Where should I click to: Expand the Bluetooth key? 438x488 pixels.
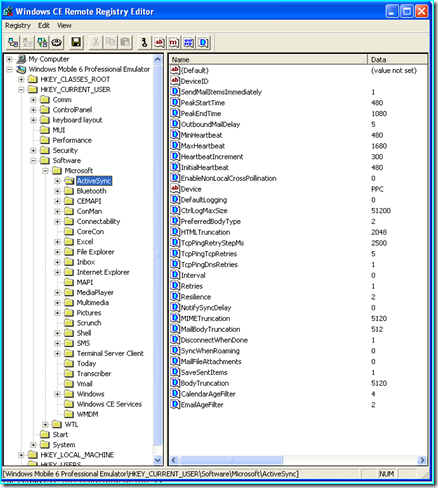57,191
